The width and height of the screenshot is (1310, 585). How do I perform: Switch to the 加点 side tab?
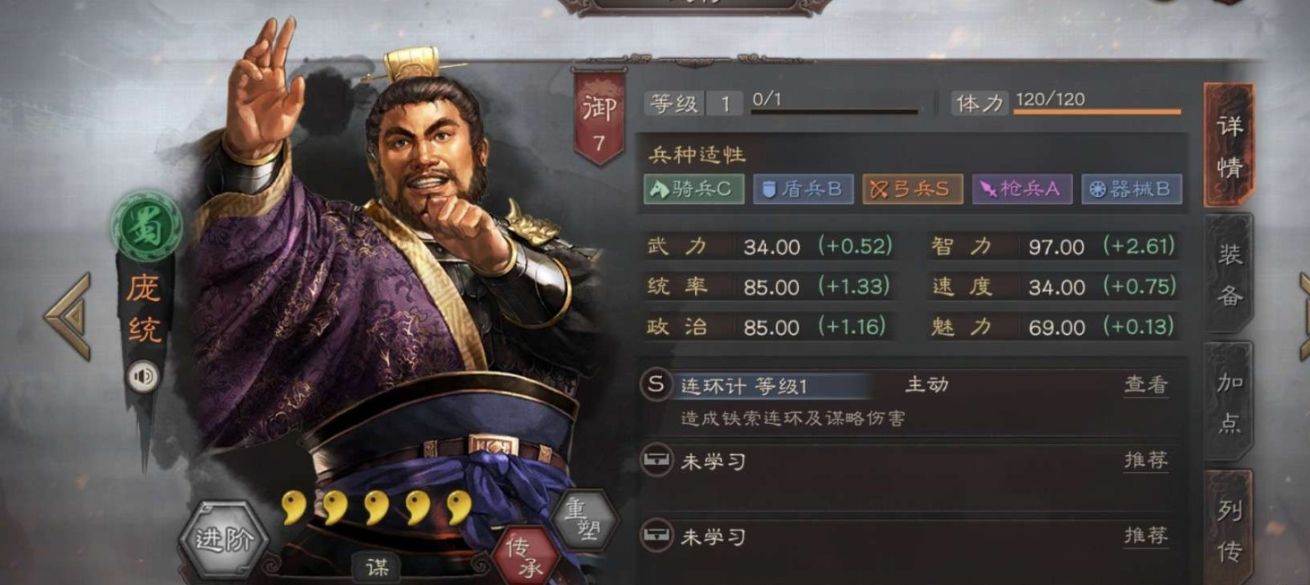1229,402
